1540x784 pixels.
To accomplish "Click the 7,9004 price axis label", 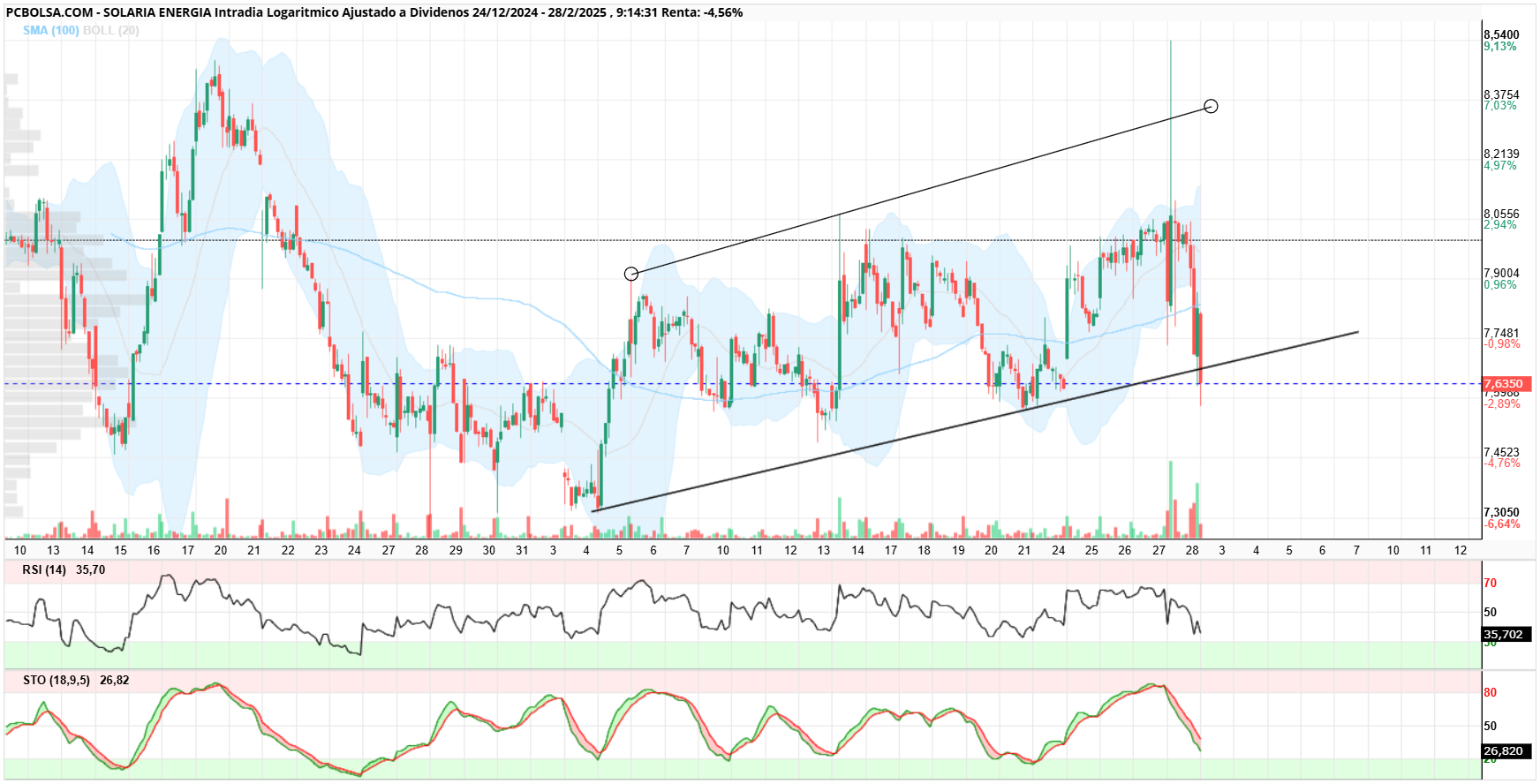I will pyautogui.click(x=1501, y=274).
